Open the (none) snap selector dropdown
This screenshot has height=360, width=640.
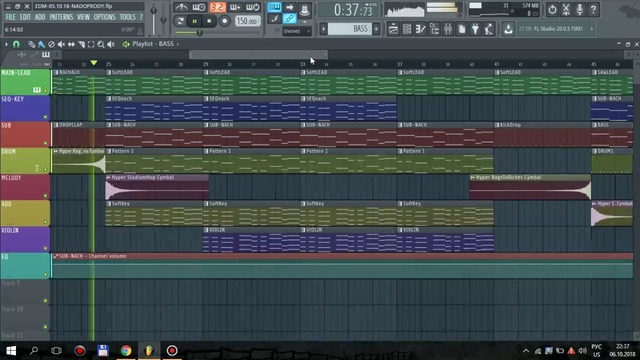[297, 31]
